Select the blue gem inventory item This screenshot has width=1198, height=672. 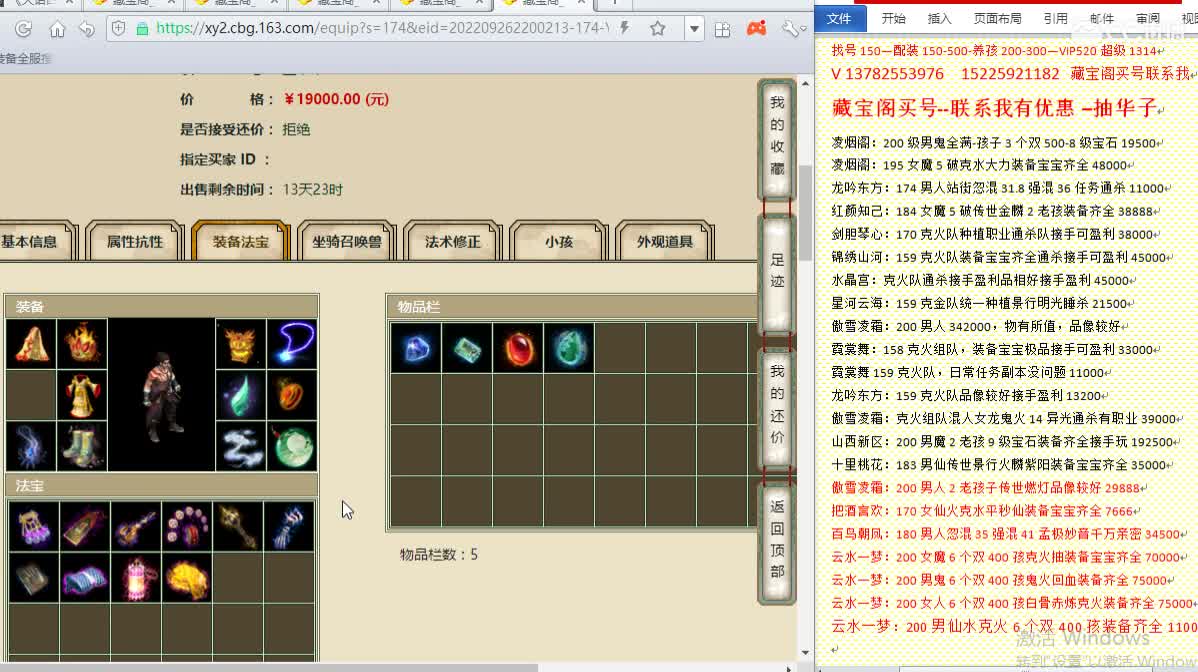point(416,348)
